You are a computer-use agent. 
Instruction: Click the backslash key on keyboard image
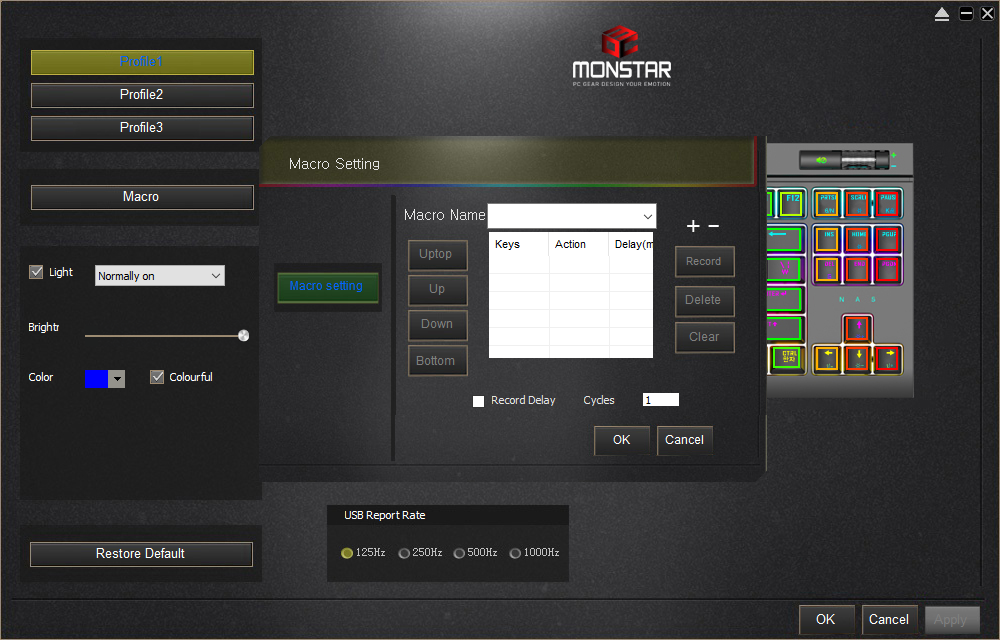[784, 270]
